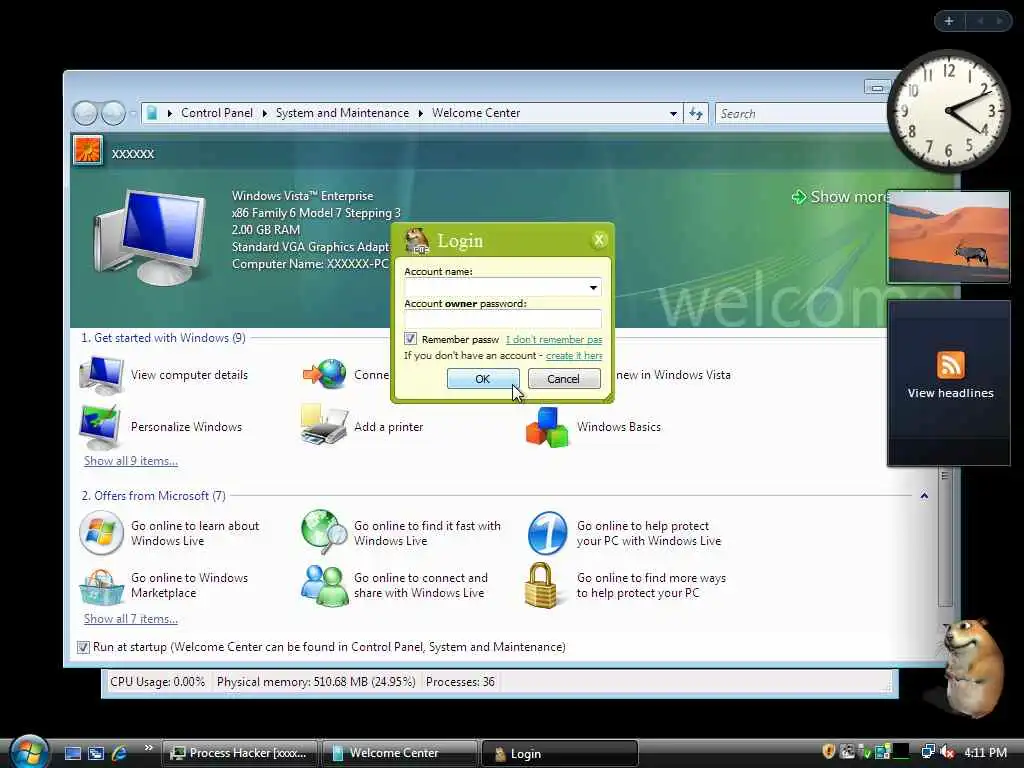Open learn about Windows Live icon
This screenshot has height=768, width=1024.
click(x=101, y=532)
